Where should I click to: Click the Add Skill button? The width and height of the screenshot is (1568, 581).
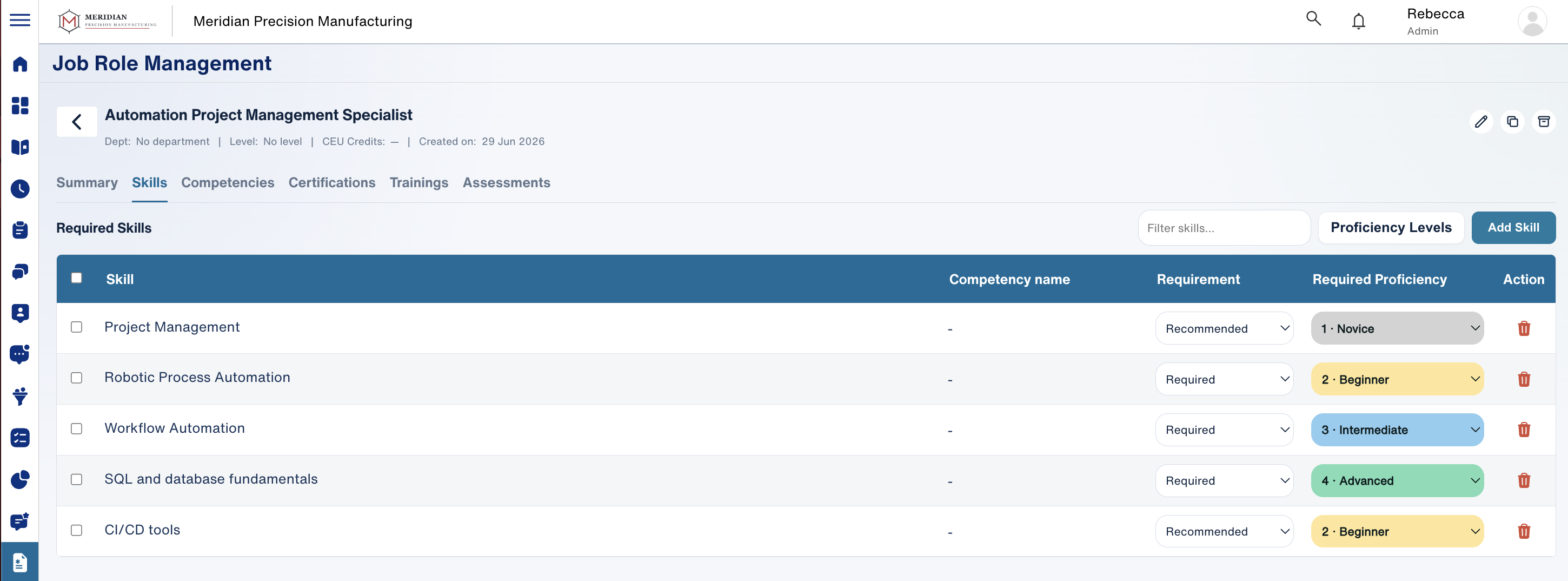pos(1513,227)
